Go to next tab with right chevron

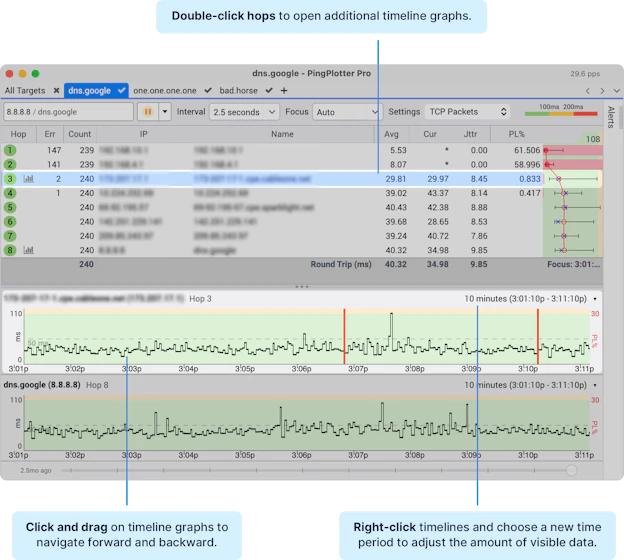(602, 91)
